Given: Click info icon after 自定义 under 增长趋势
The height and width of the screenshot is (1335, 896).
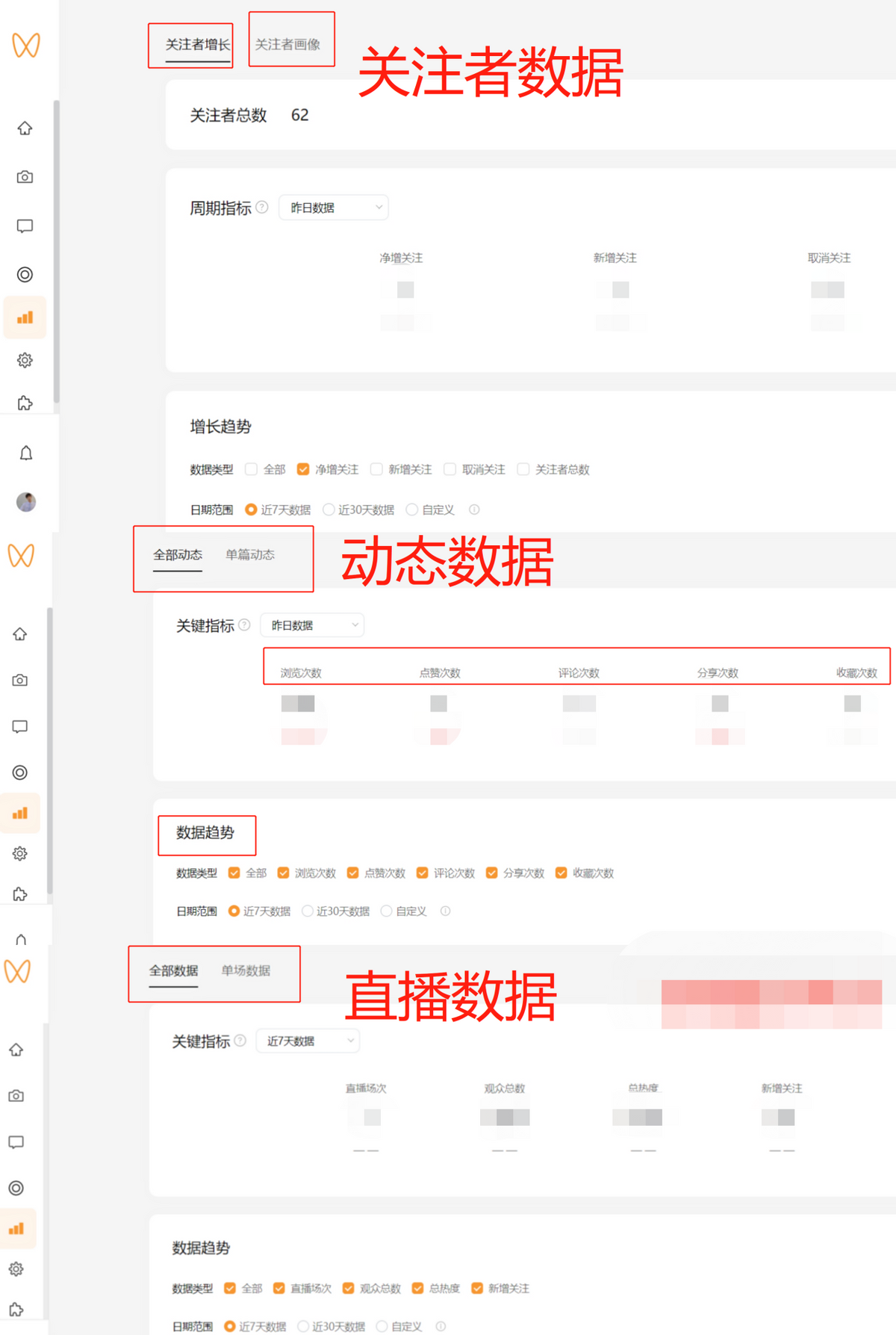Looking at the screenshot, I should pos(474,509).
